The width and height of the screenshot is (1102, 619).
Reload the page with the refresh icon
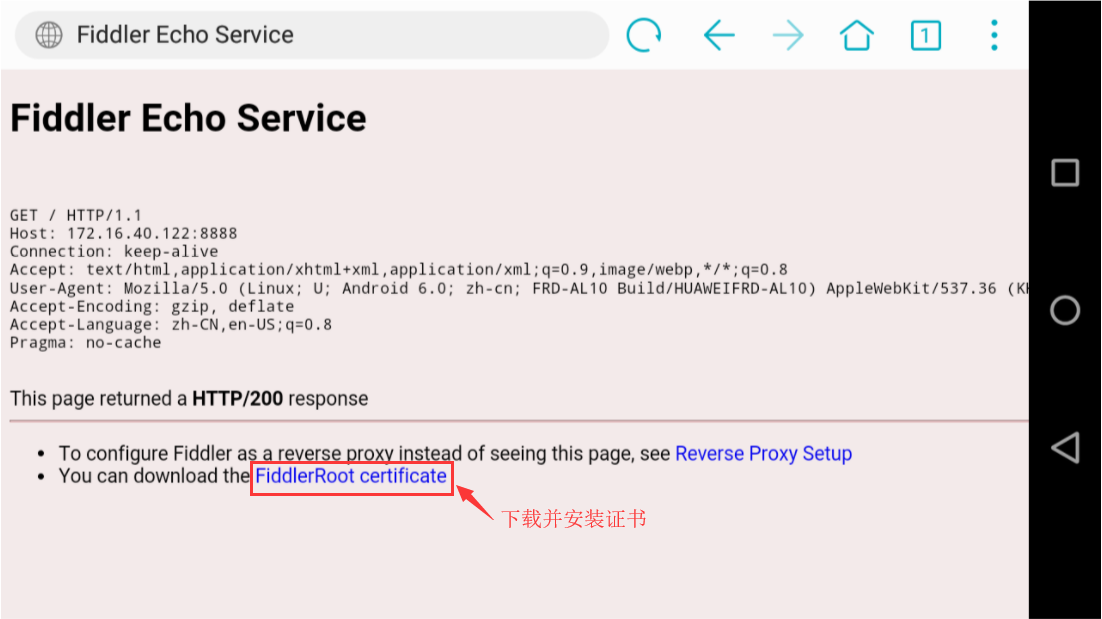coord(644,34)
